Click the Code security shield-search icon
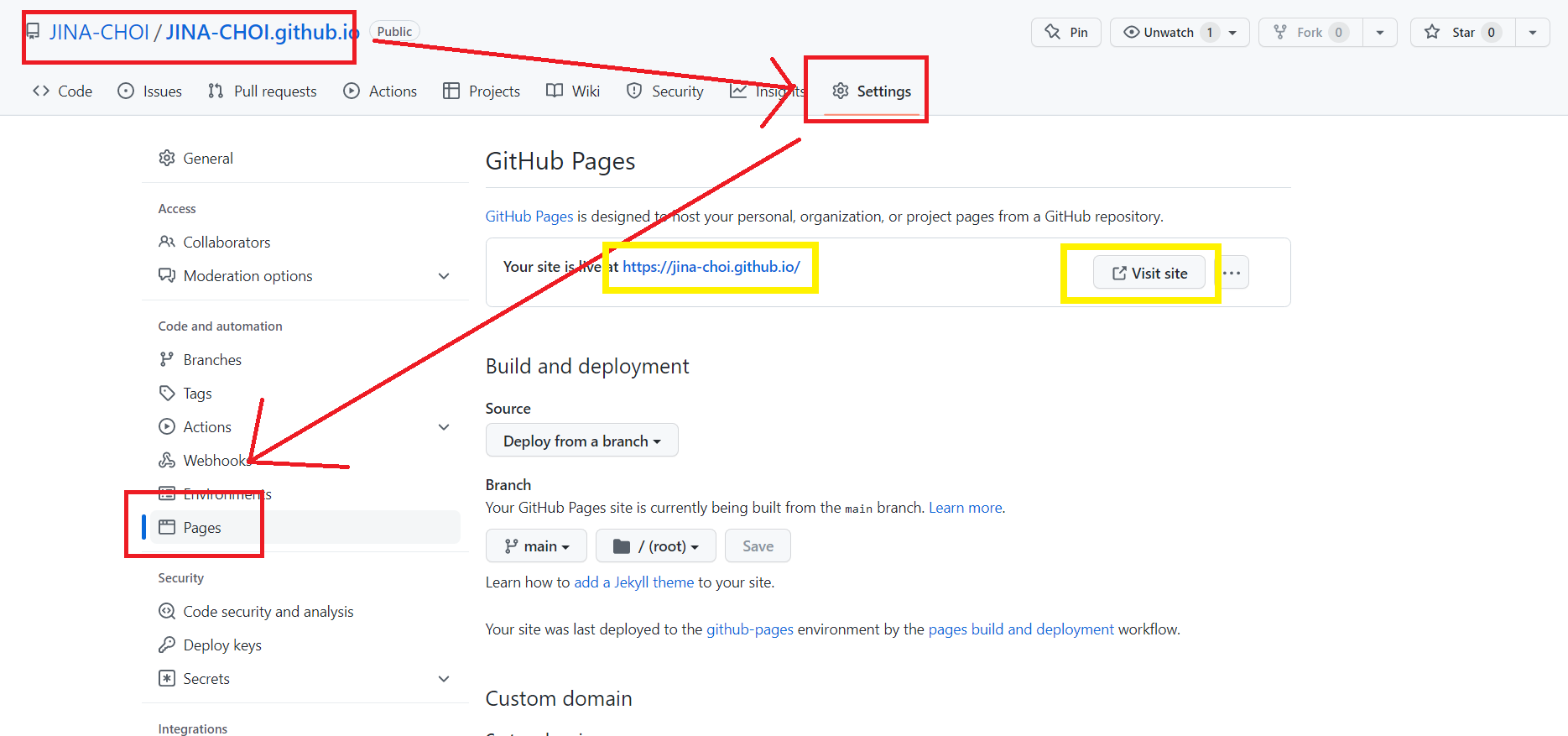1568x736 pixels. [167, 611]
